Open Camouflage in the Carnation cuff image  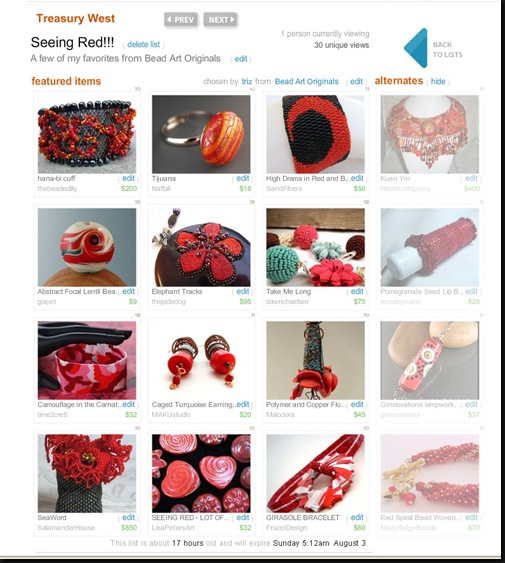87,360
